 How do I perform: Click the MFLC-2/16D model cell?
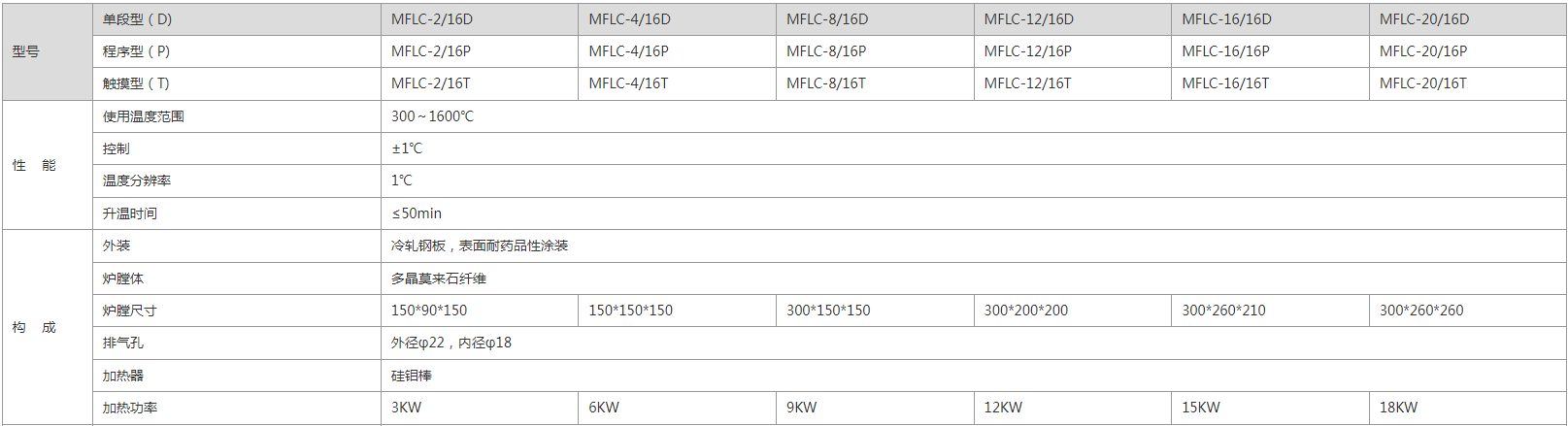point(432,19)
